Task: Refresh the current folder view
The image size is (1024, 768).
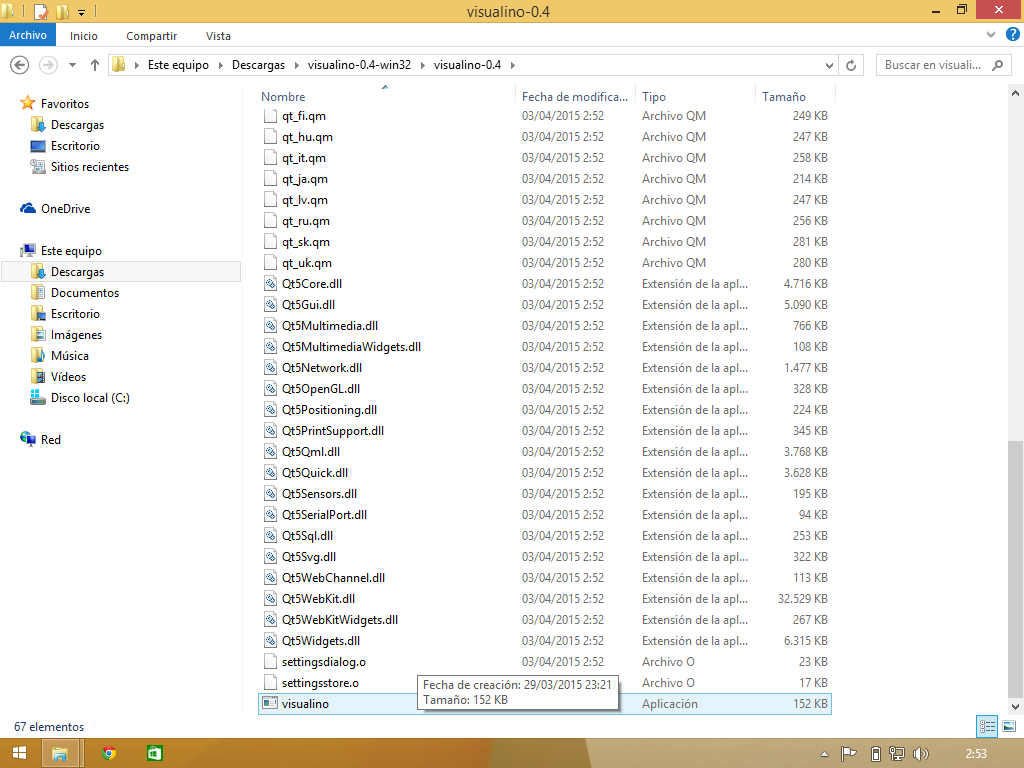Action: coord(851,65)
